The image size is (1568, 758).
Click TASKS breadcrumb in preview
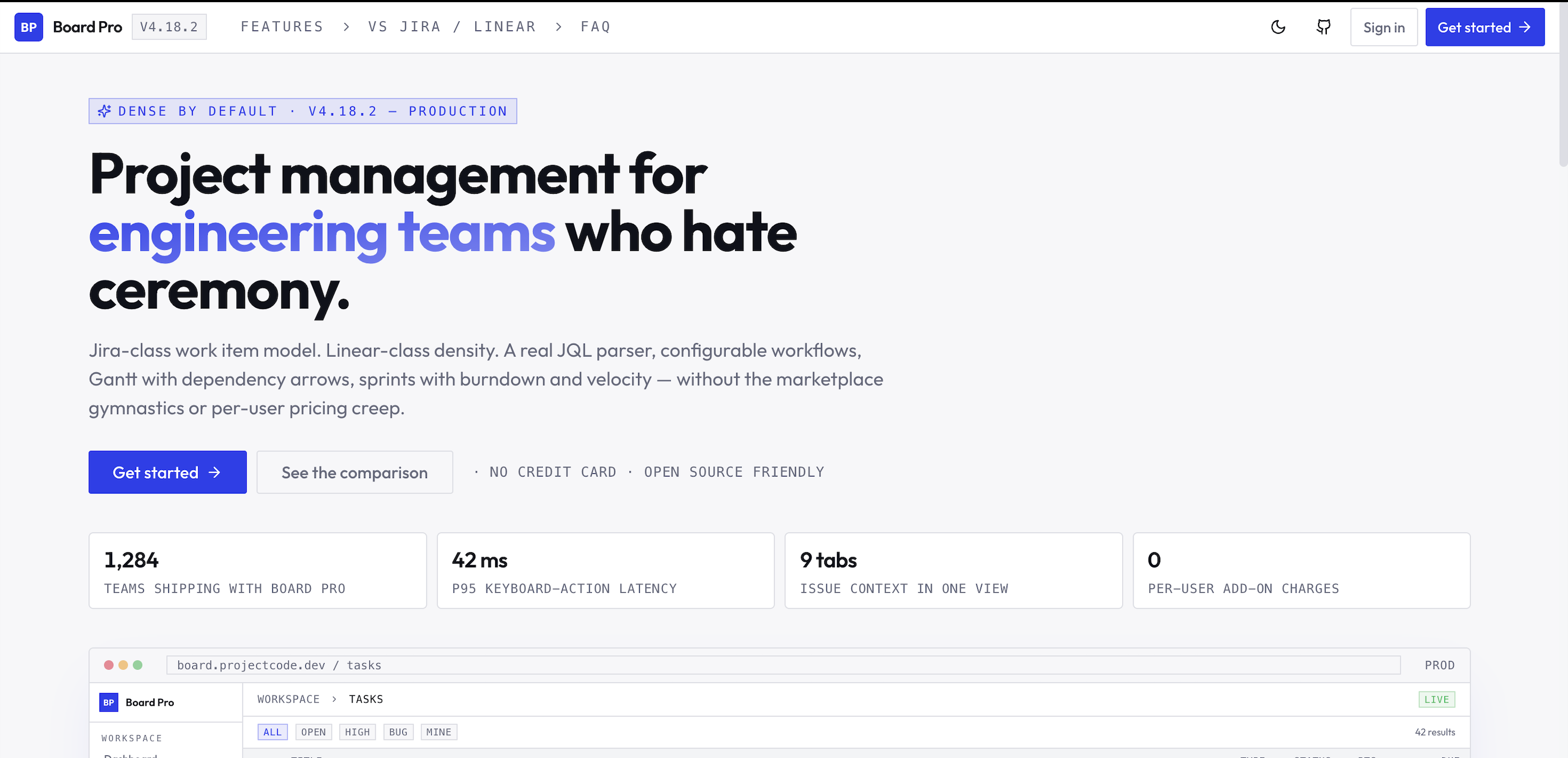click(x=366, y=699)
